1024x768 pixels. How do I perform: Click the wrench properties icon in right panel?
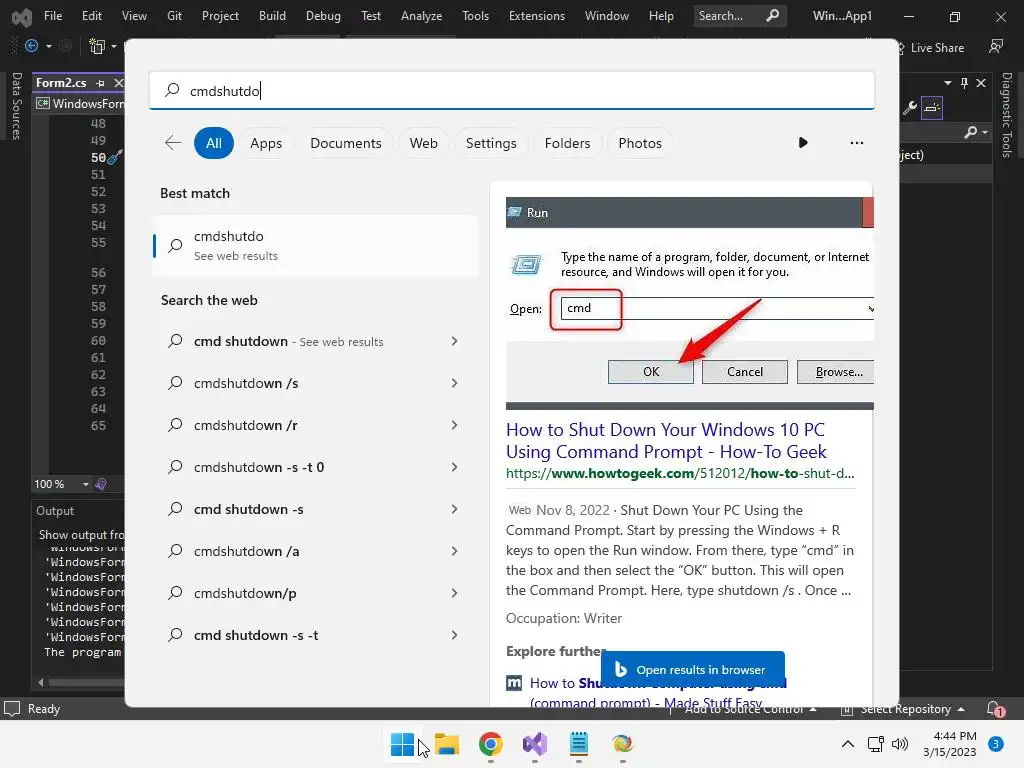pos(909,108)
